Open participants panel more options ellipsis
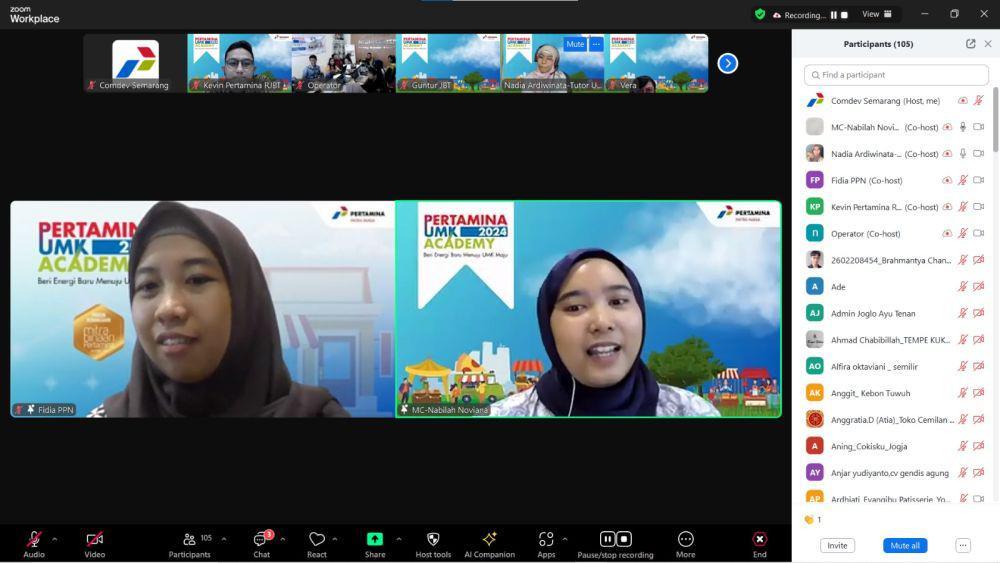 point(963,546)
